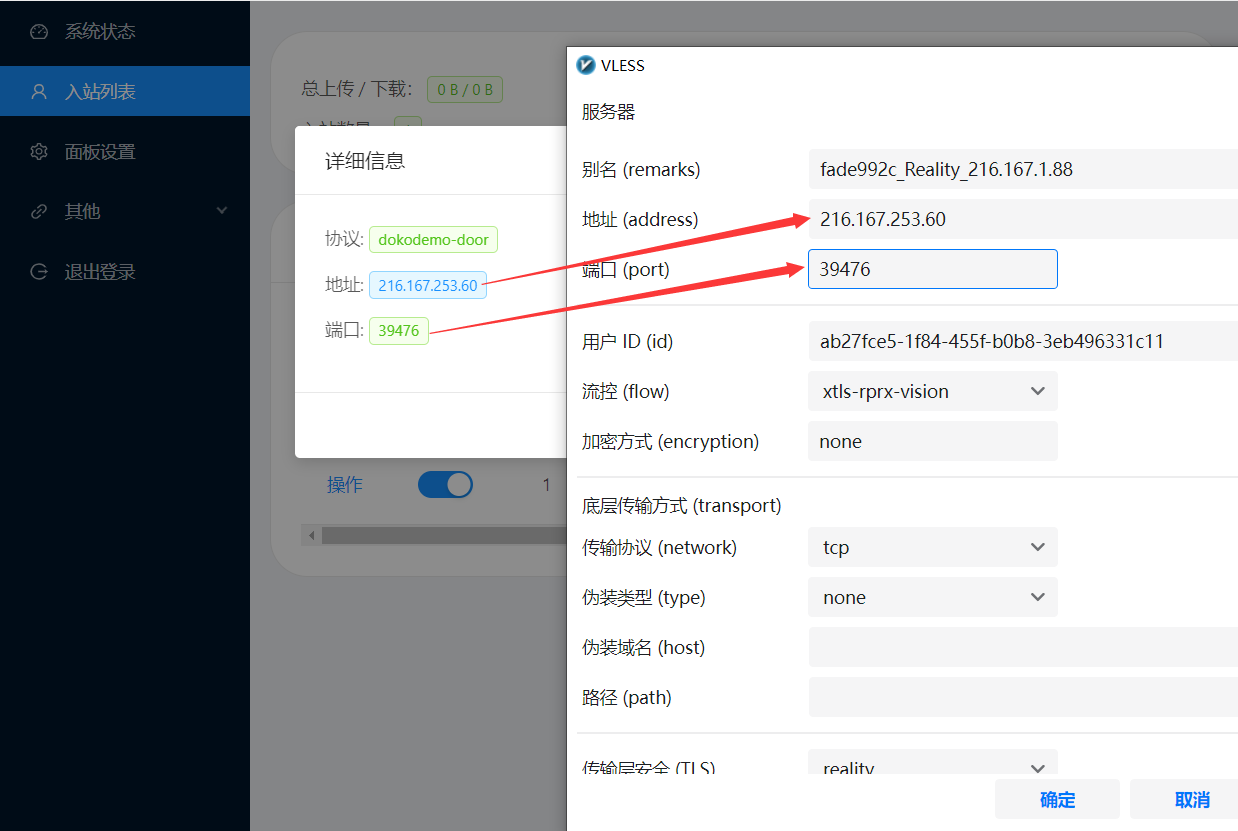The width and height of the screenshot is (1238, 831).
Task: Click the 操作 link in table
Action: 344,485
